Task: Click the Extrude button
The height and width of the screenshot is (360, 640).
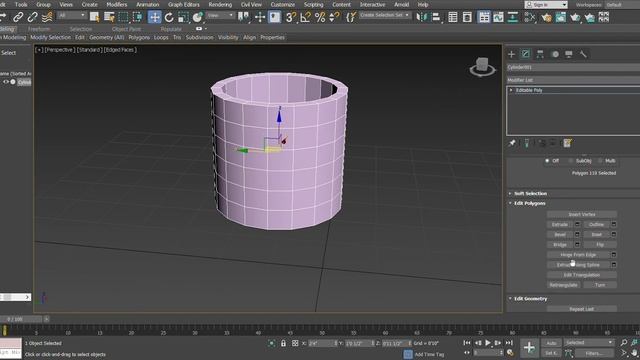Action: tap(560, 224)
